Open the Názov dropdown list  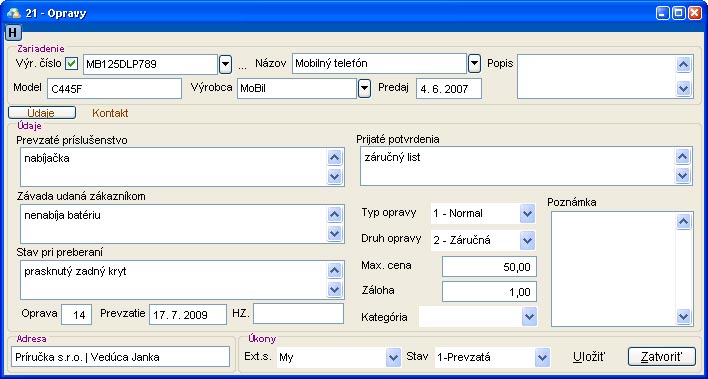474,64
